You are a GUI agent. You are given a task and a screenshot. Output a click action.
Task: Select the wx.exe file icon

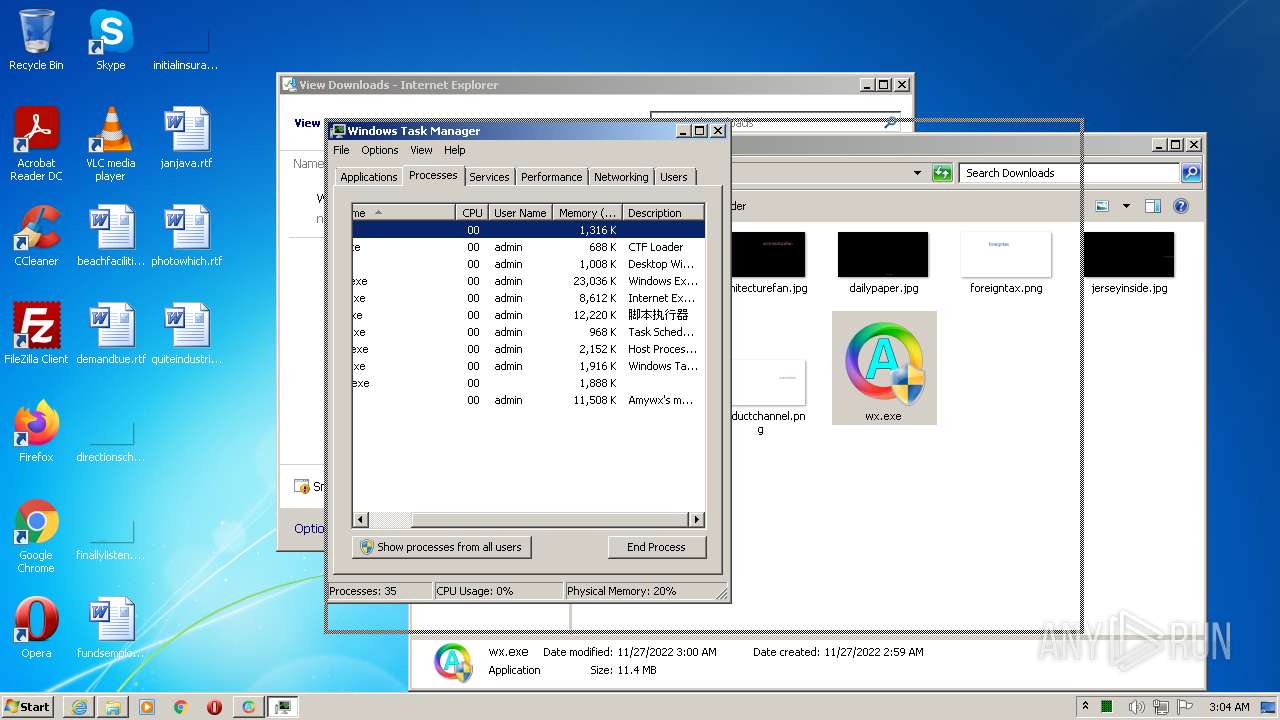tap(884, 368)
